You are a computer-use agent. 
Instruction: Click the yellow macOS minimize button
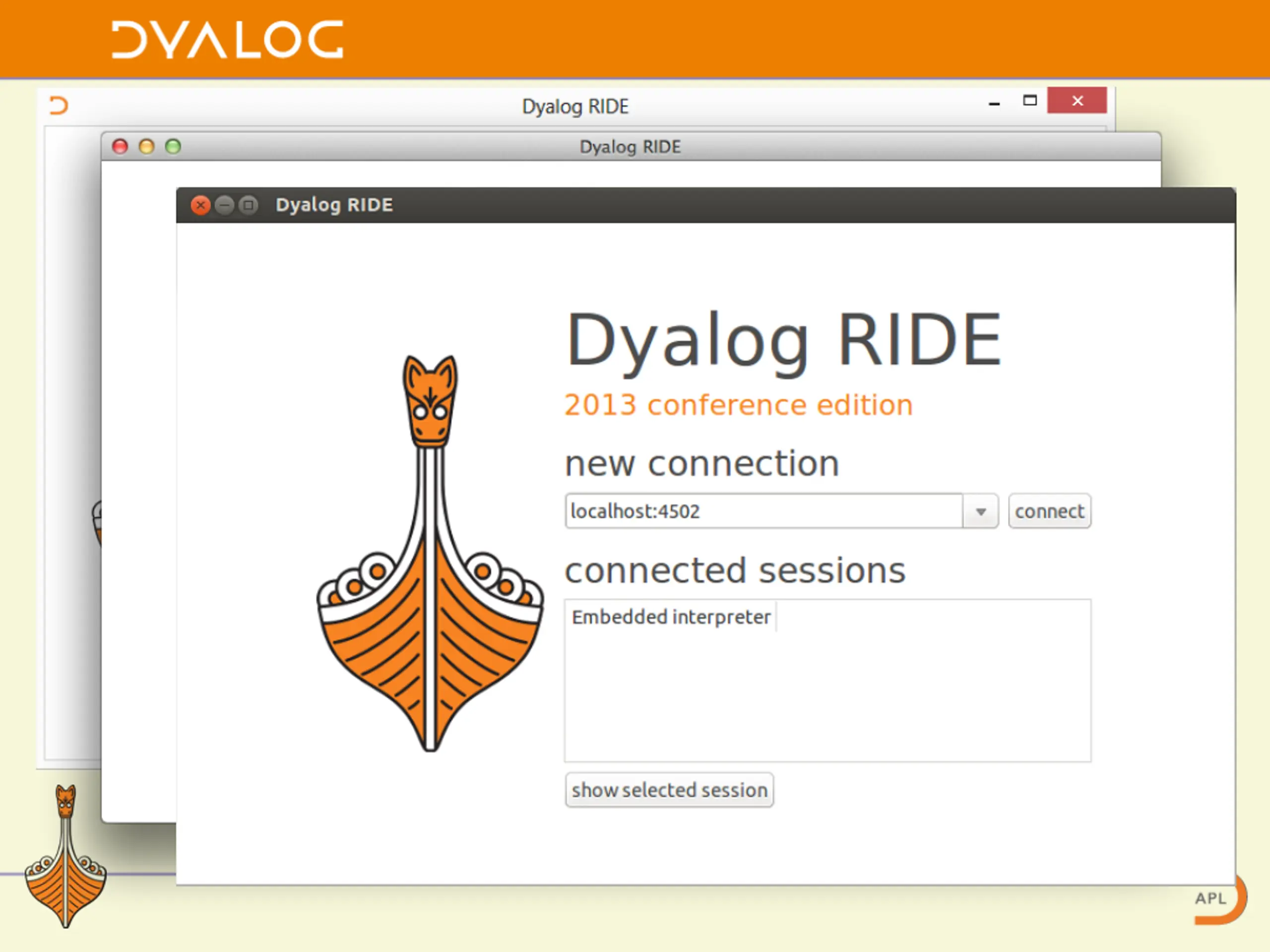[x=146, y=146]
